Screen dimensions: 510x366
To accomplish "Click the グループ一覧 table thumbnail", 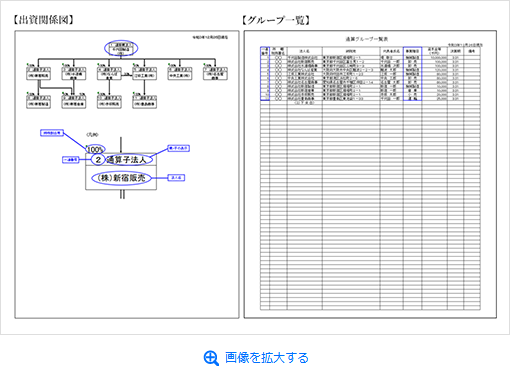I will point(370,174).
